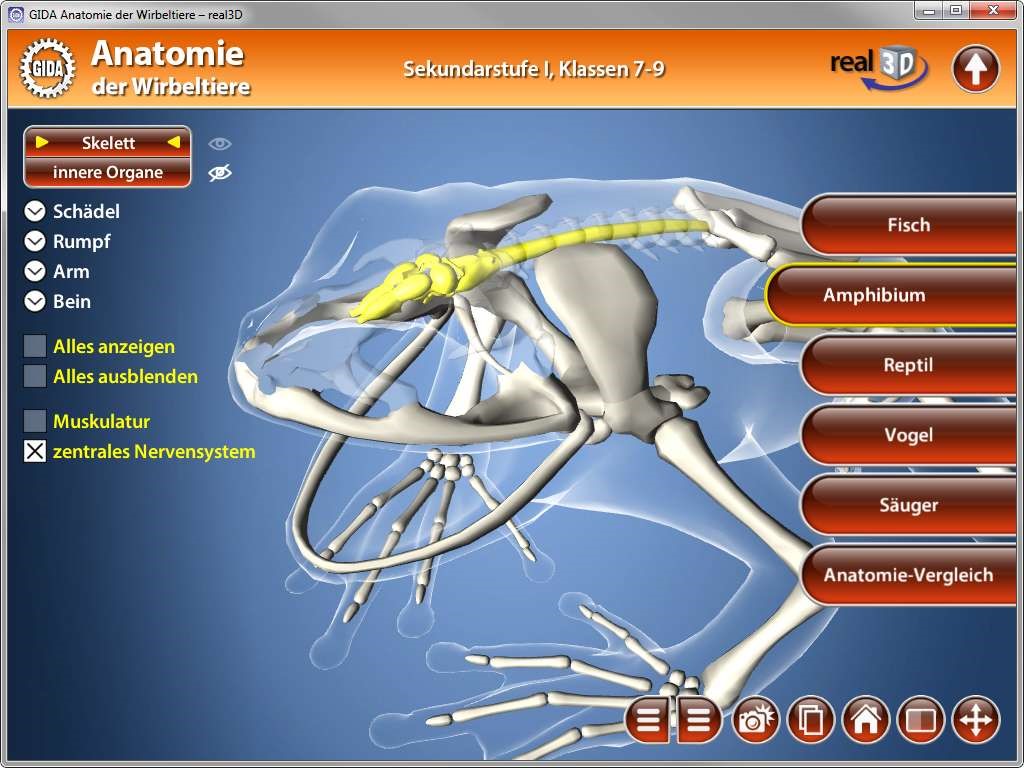Check the Alles anzeigen box
The image size is (1024, 768).
pyautogui.click(x=35, y=346)
